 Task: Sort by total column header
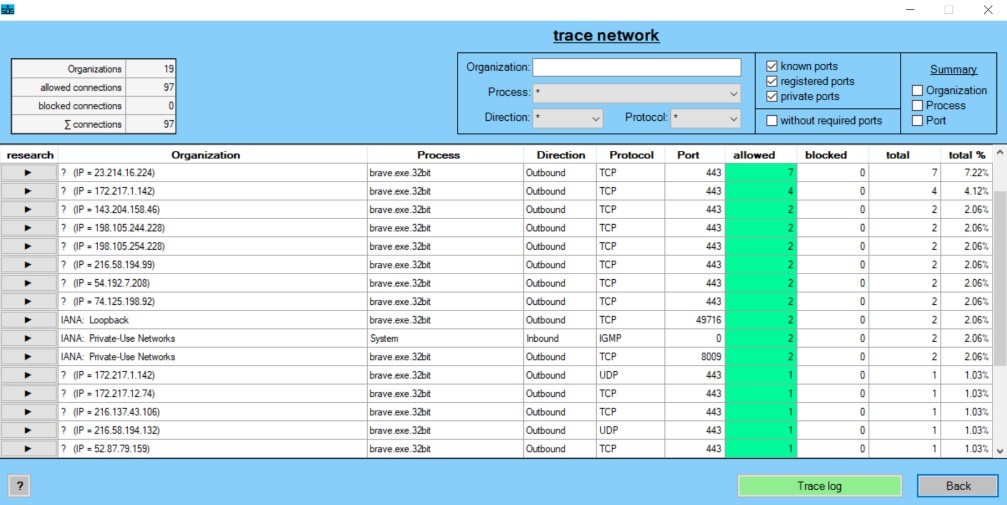[897, 155]
